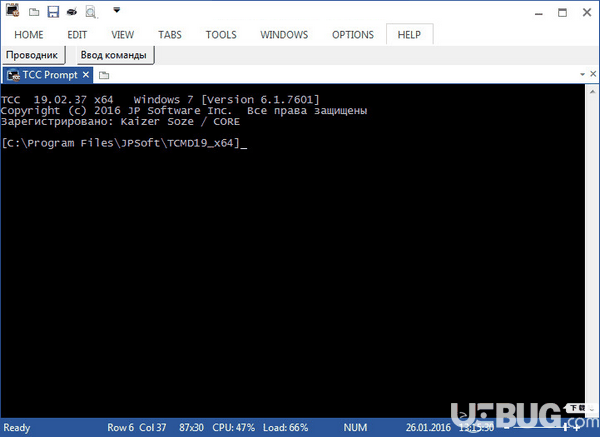Select the HELP ribbon tab
The height and width of the screenshot is (437, 600).
click(x=409, y=34)
